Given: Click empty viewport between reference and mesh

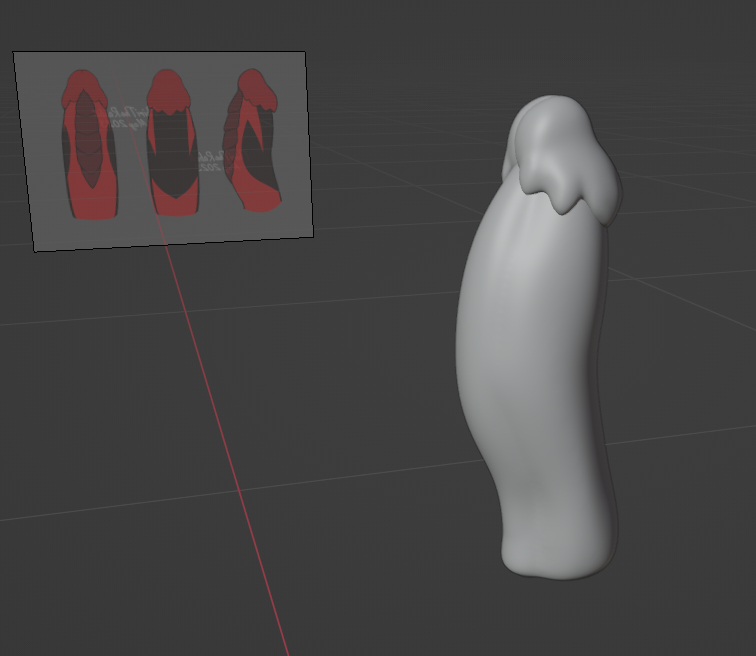Looking at the screenshot, I should [x=390, y=200].
